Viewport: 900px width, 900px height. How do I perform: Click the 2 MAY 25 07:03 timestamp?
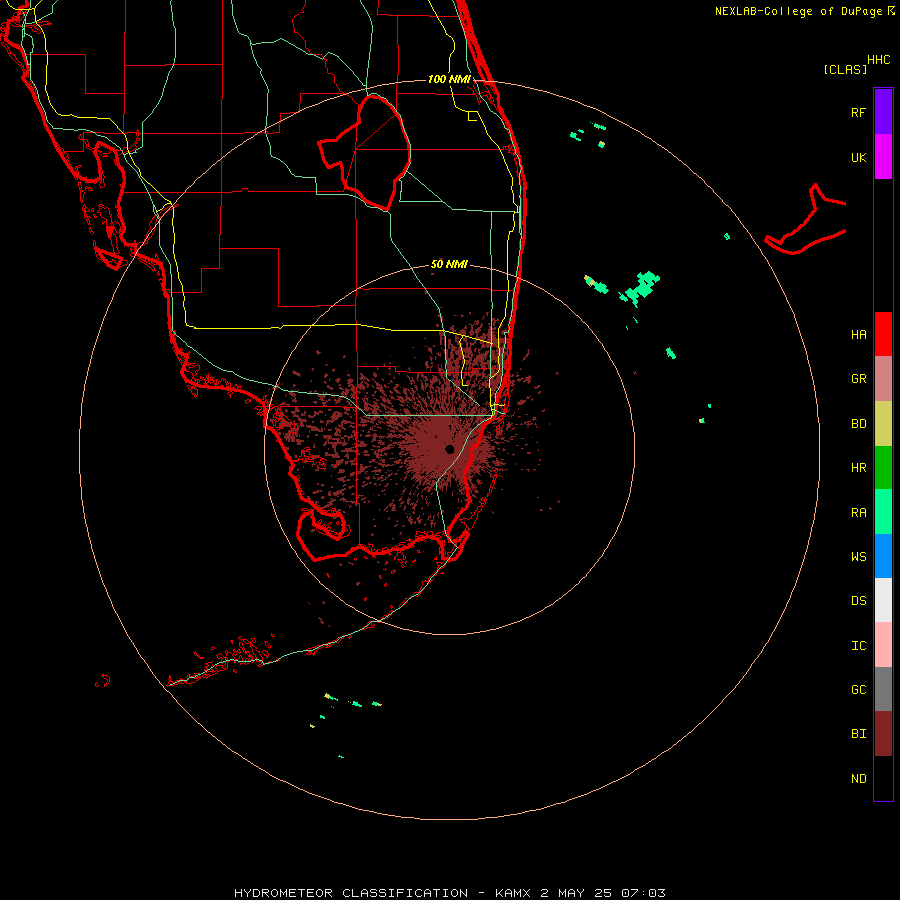pyautogui.click(x=603, y=893)
